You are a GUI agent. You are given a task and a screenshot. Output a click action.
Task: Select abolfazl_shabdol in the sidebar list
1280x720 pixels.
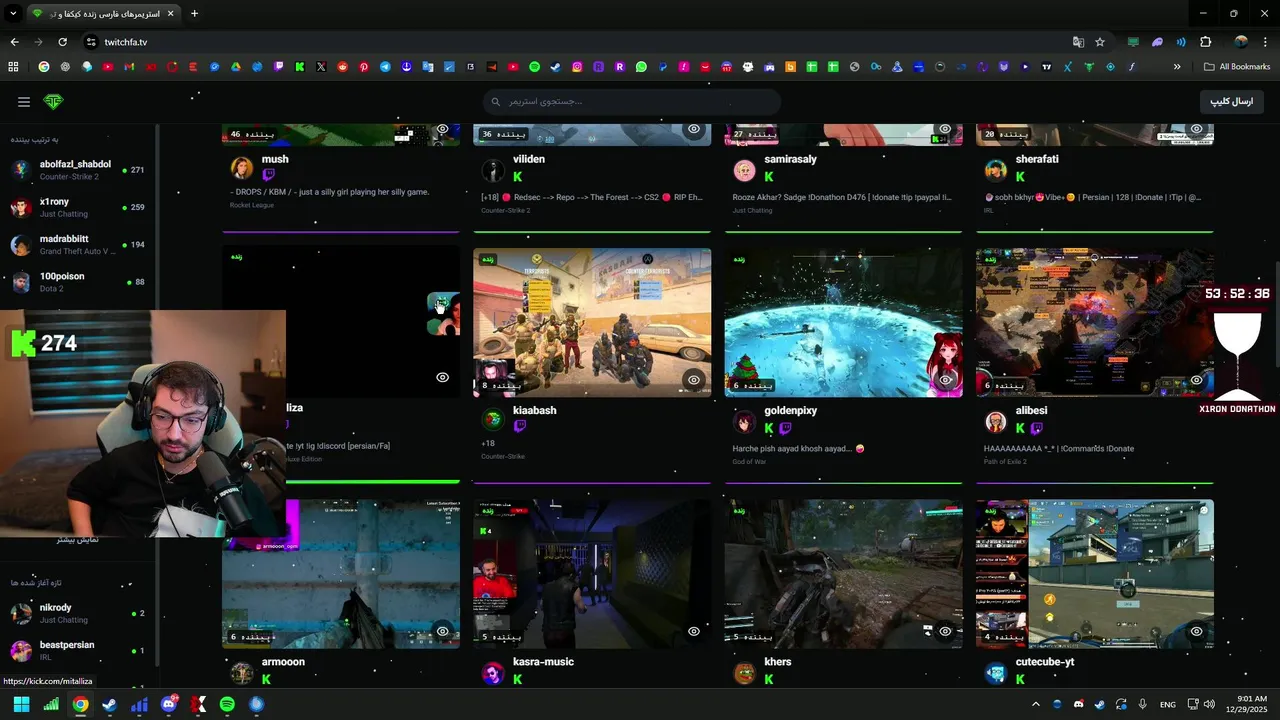coord(78,170)
